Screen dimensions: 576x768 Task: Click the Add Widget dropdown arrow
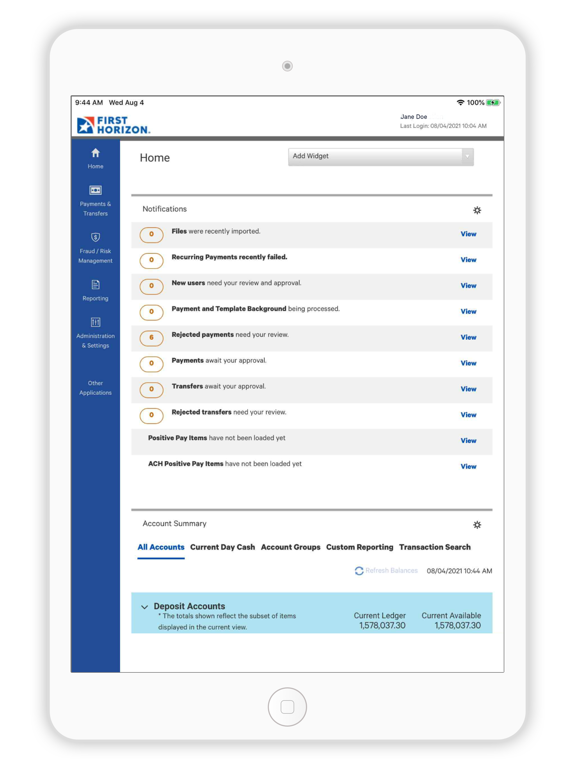(467, 157)
